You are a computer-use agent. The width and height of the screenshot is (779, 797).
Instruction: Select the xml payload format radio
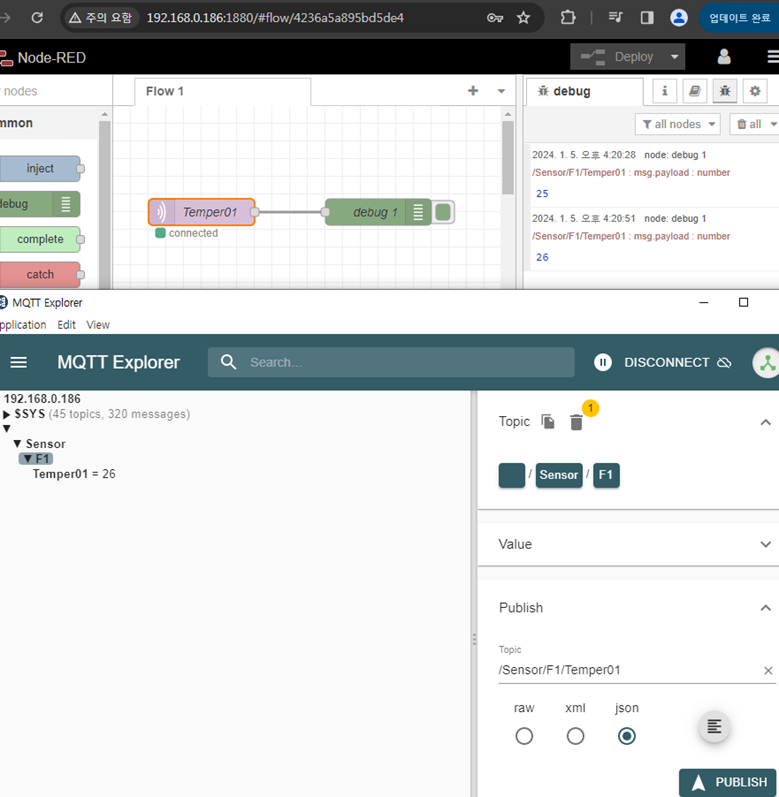click(575, 735)
